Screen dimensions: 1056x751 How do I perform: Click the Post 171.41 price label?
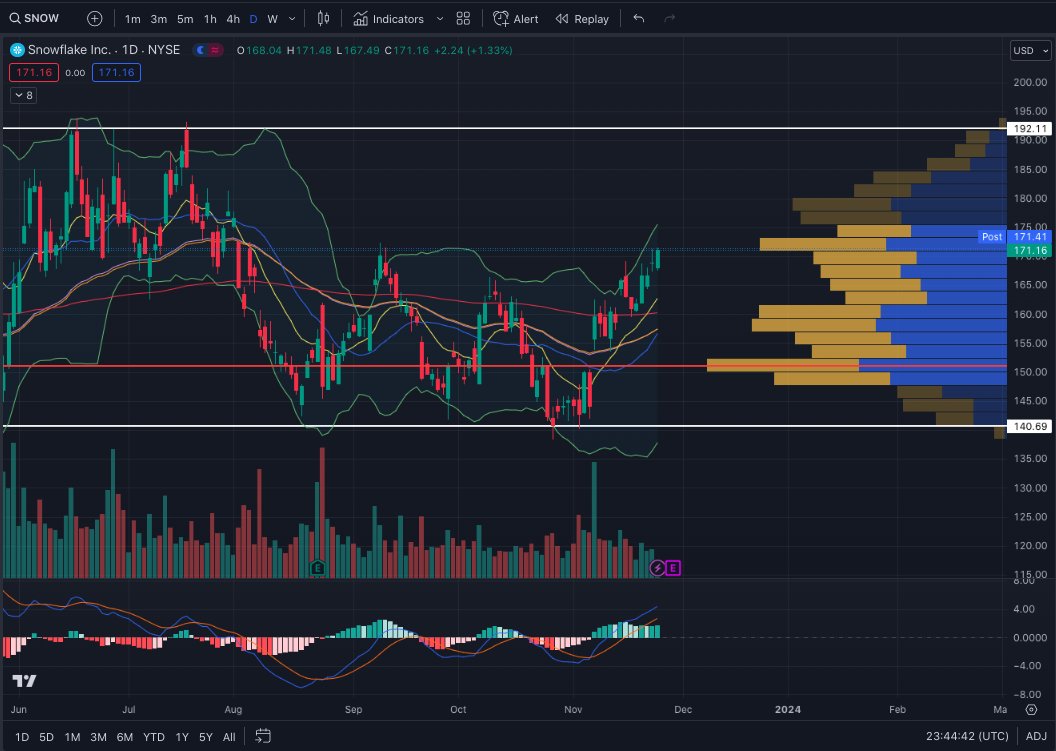click(1015, 236)
